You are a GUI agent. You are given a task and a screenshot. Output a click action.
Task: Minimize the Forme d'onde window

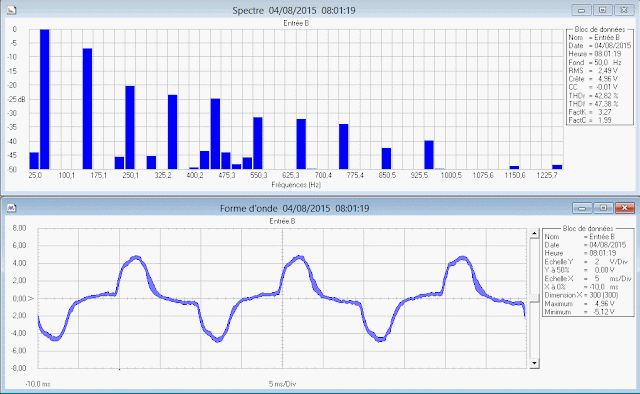pos(582,208)
